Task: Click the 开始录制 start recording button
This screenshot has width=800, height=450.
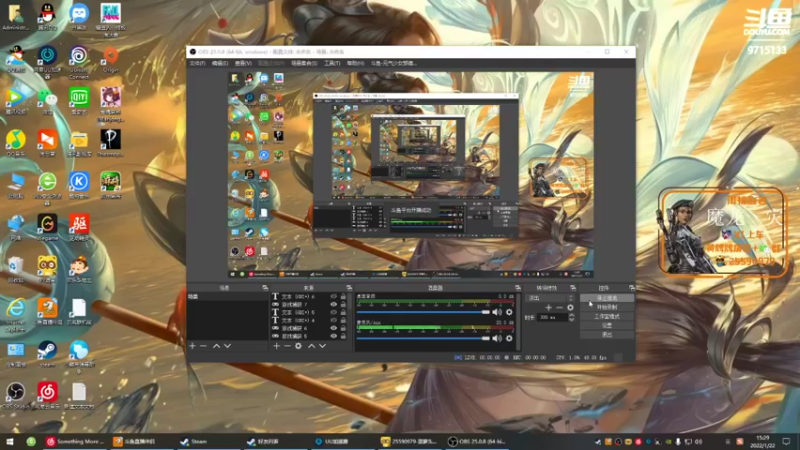Action: tap(607, 307)
